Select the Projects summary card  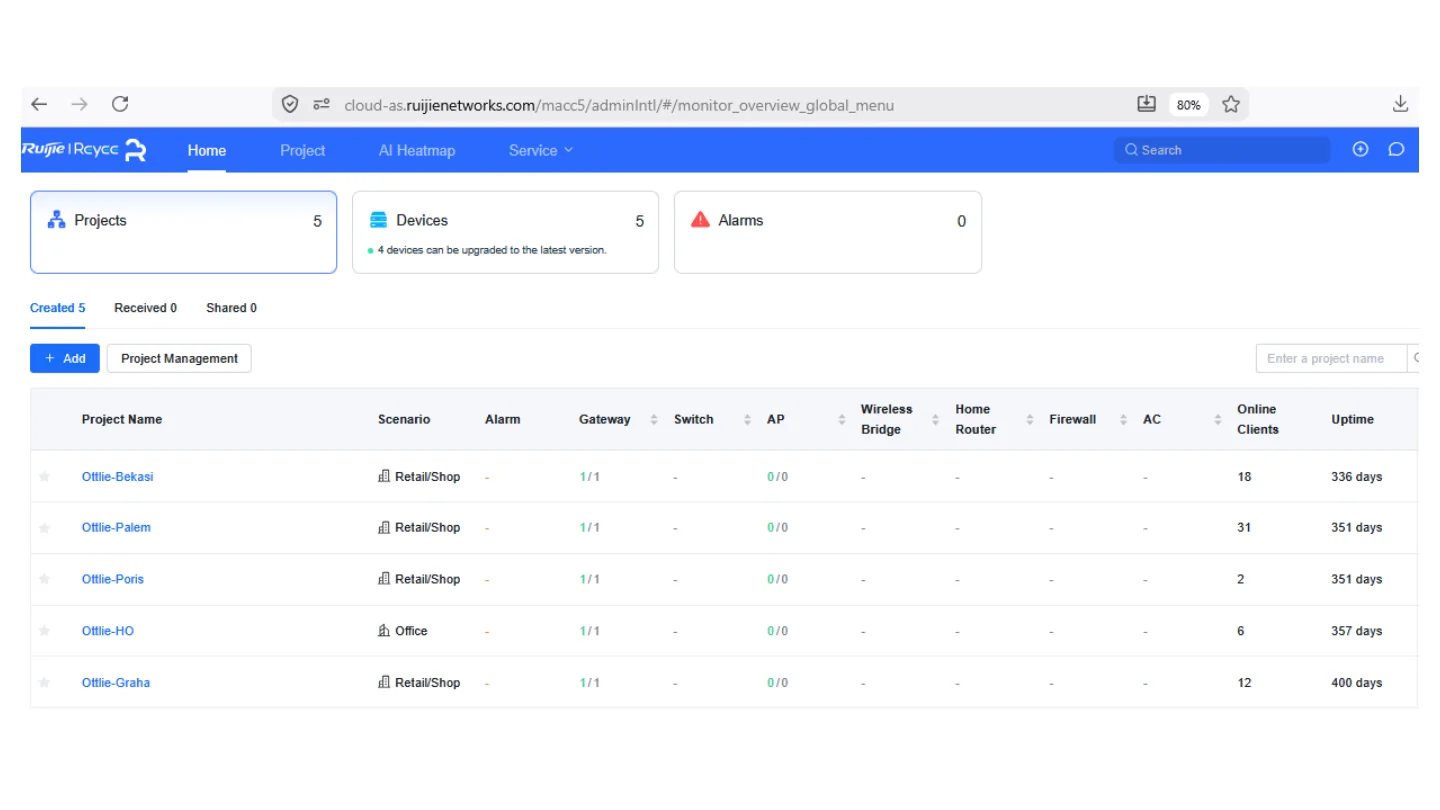click(x=184, y=232)
